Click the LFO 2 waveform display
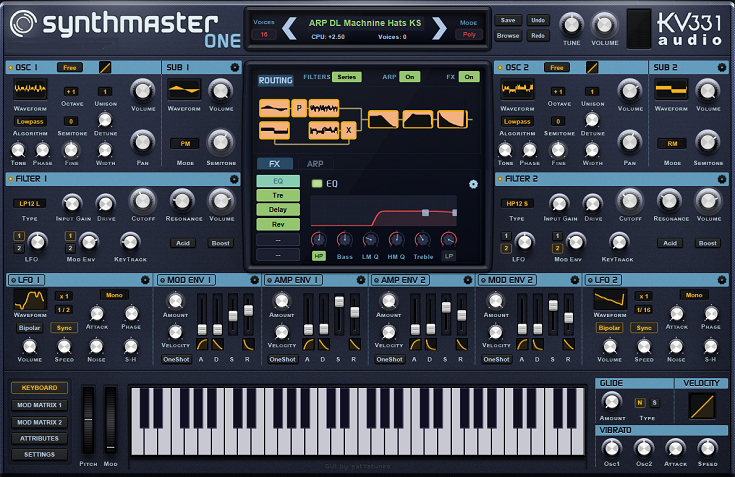The image size is (735, 477). [610, 299]
